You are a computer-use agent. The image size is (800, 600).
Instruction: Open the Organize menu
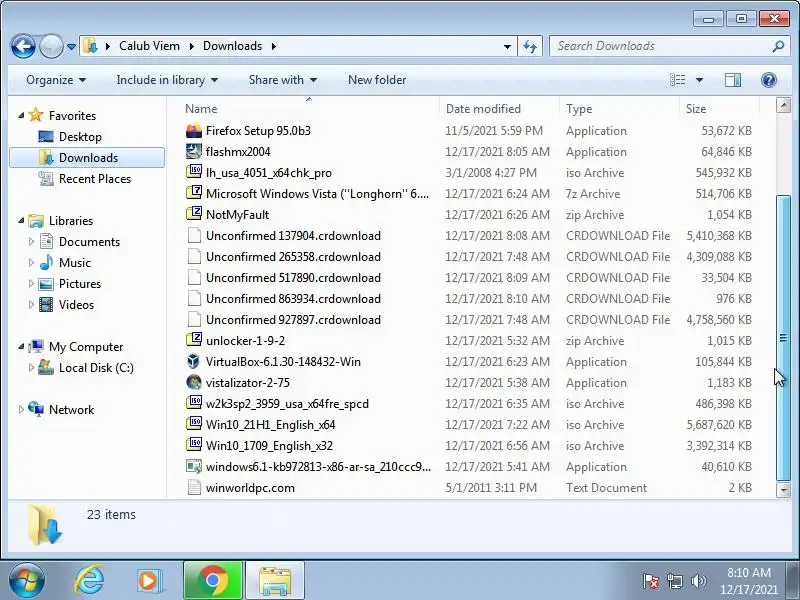56,80
